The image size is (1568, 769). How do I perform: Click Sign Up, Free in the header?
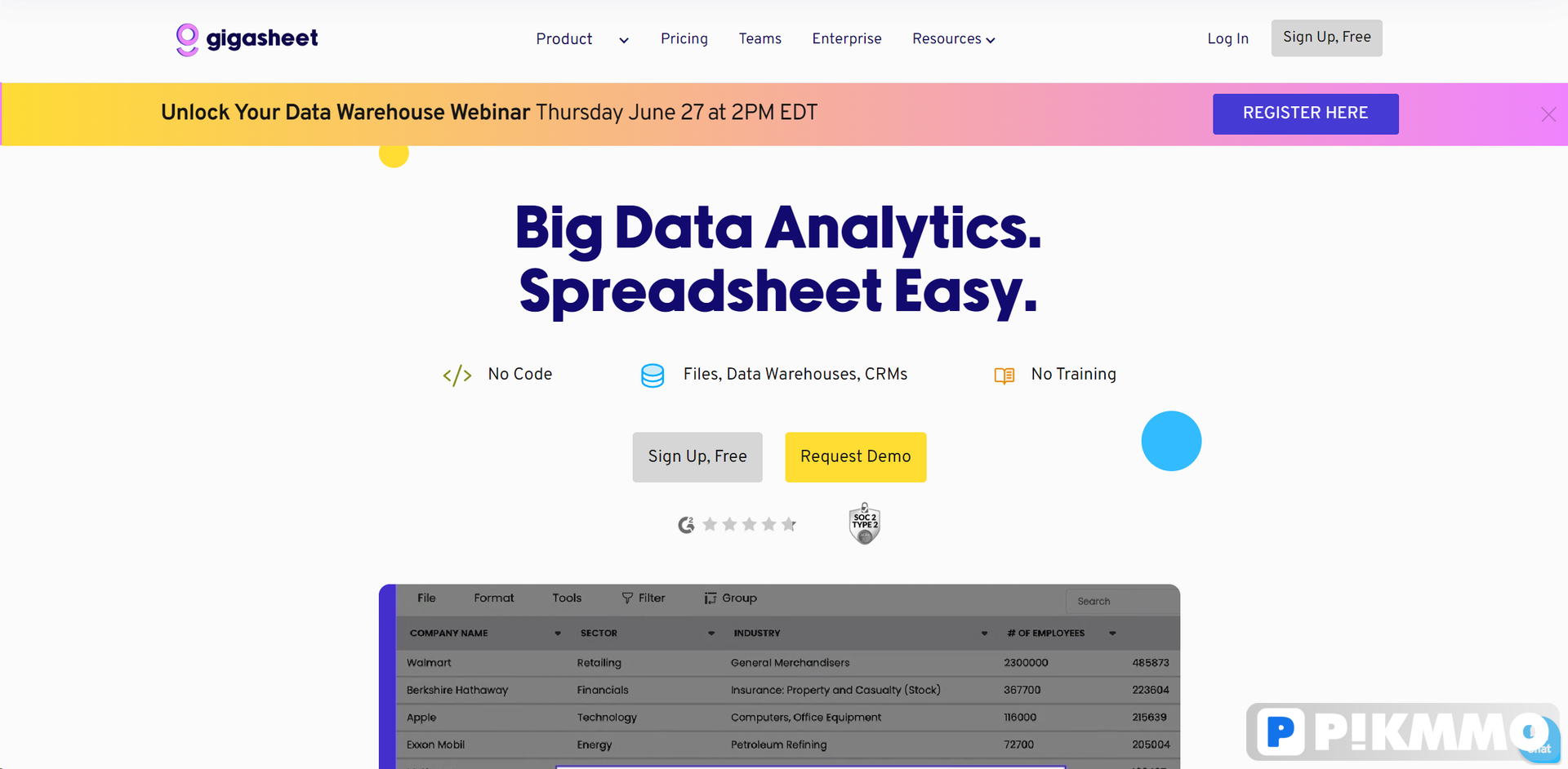[x=1327, y=38]
